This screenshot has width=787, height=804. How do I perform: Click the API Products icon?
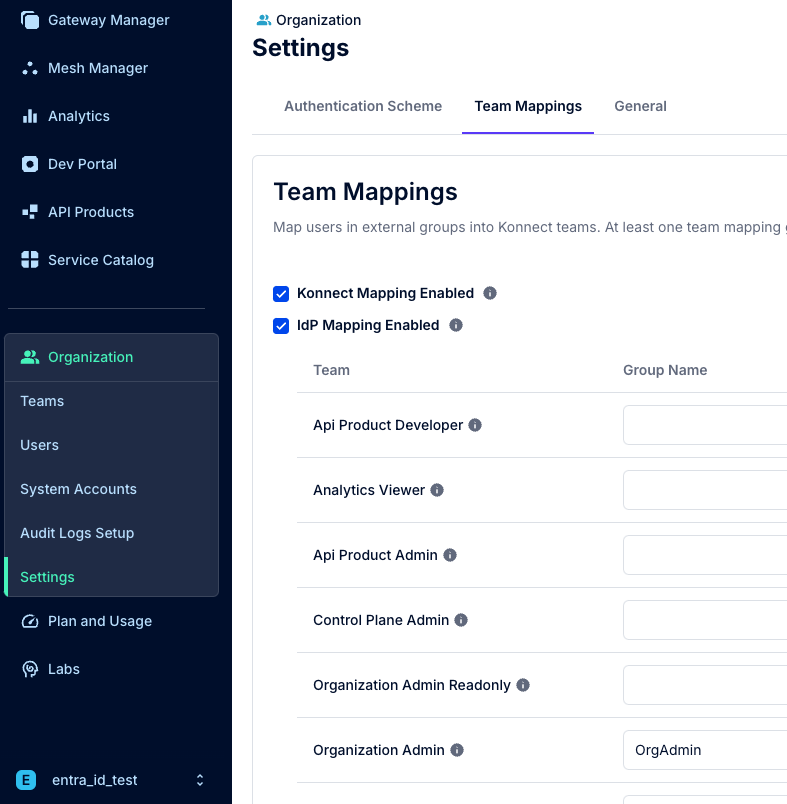point(30,212)
